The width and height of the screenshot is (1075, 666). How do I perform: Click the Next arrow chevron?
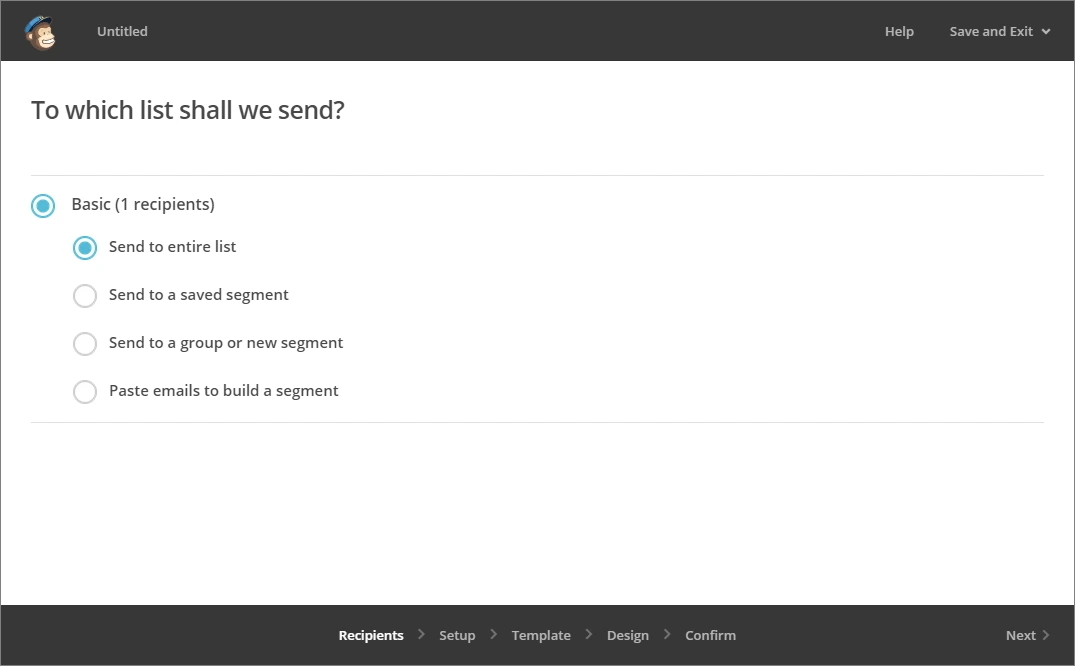[x=1046, y=635]
